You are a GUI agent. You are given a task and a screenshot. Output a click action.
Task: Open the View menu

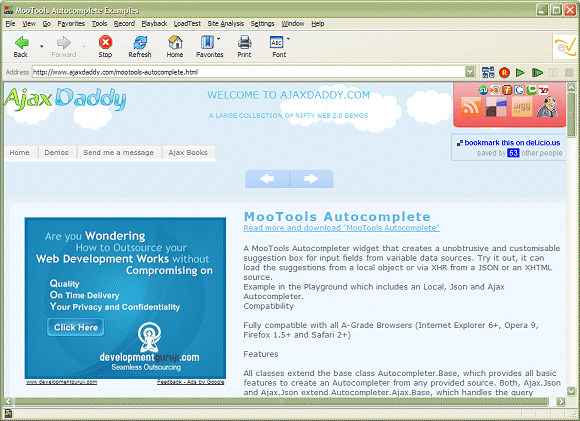29,24
